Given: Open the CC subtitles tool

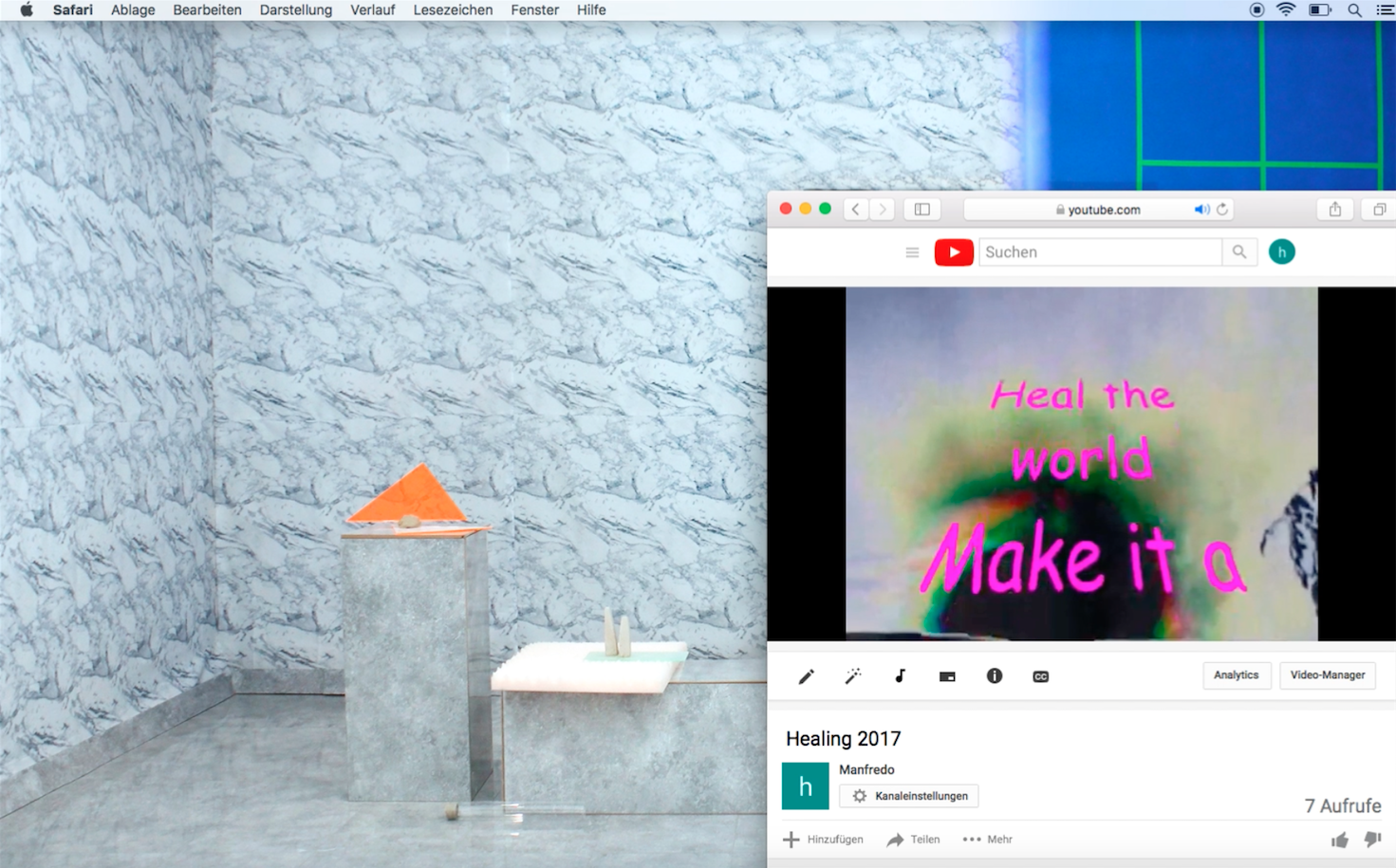Looking at the screenshot, I should click(x=1040, y=676).
